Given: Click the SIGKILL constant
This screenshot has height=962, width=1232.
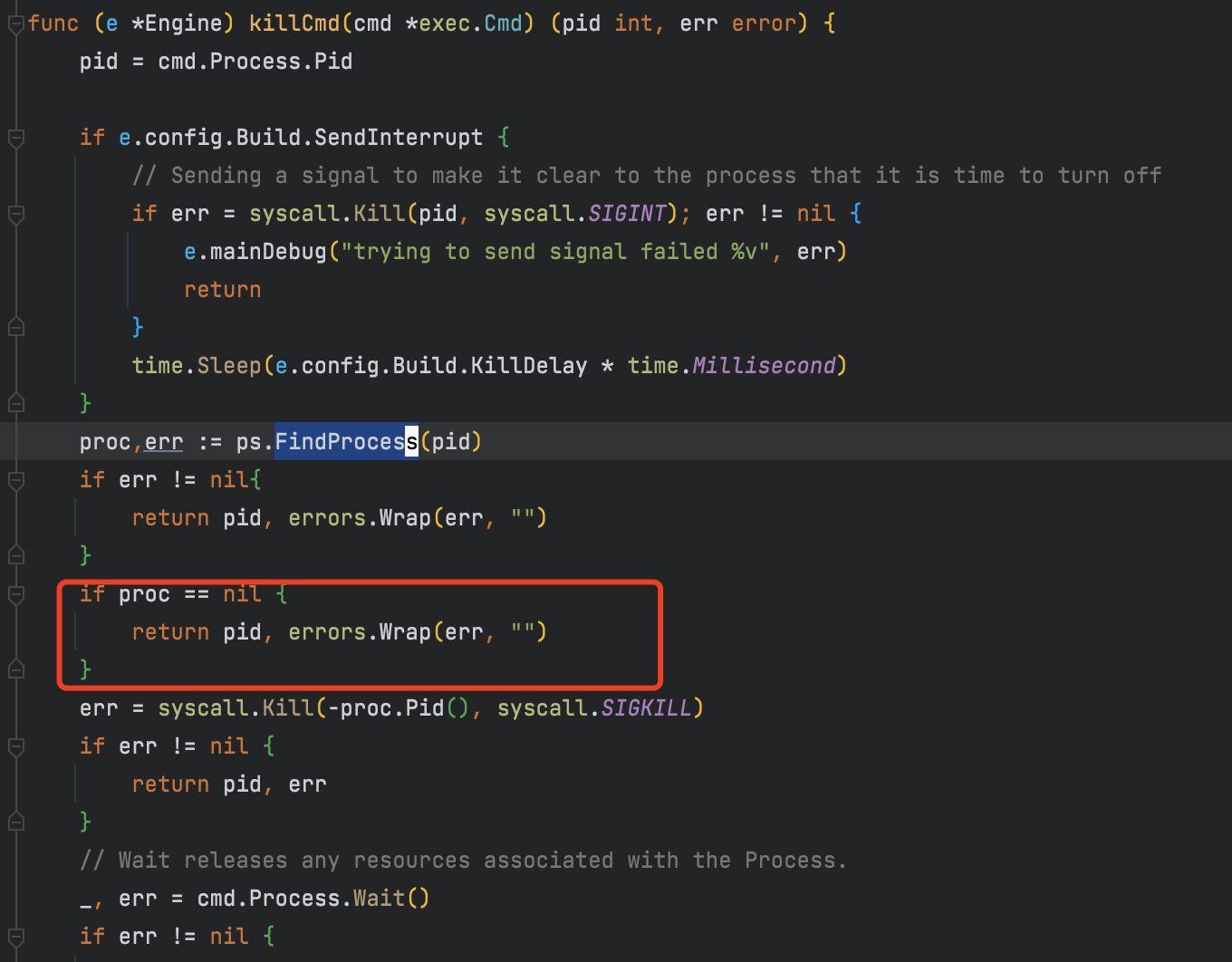Looking at the screenshot, I should point(647,708).
